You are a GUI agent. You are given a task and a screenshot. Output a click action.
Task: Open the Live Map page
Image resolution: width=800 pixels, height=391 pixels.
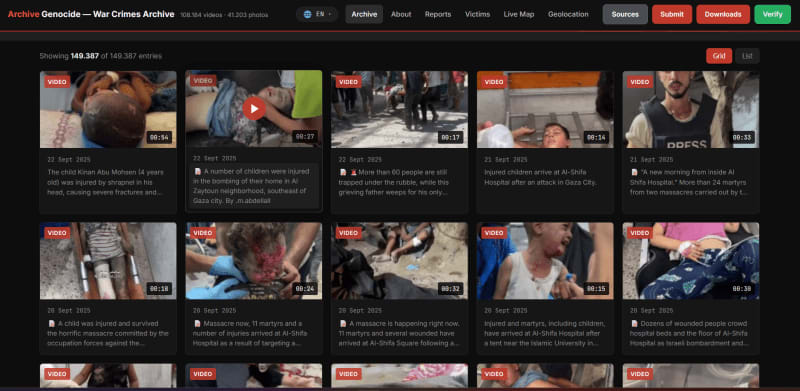[519, 14]
